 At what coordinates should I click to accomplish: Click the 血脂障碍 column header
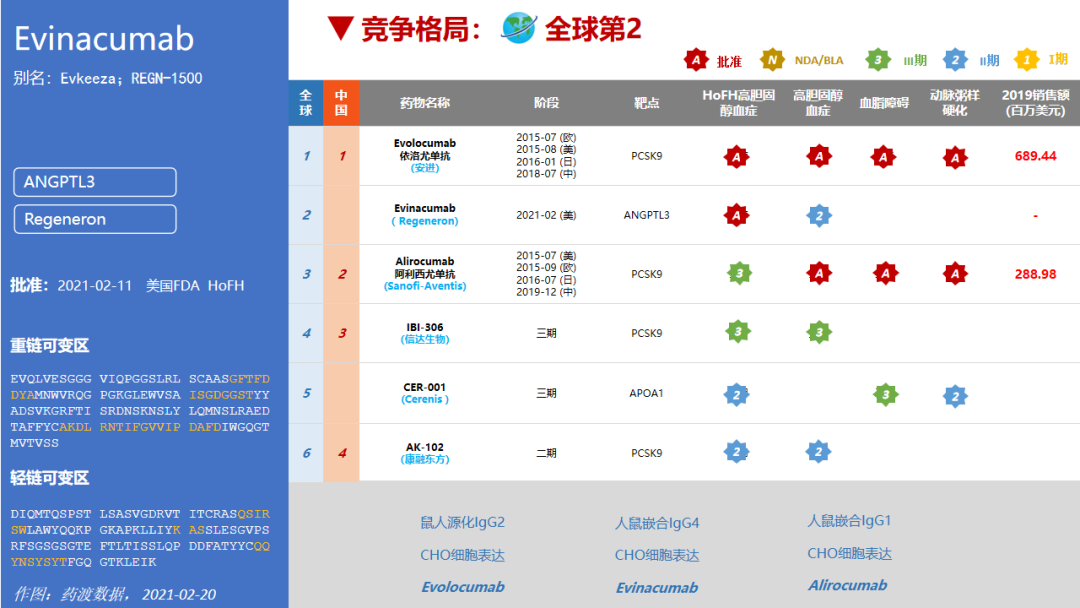point(884,103)
